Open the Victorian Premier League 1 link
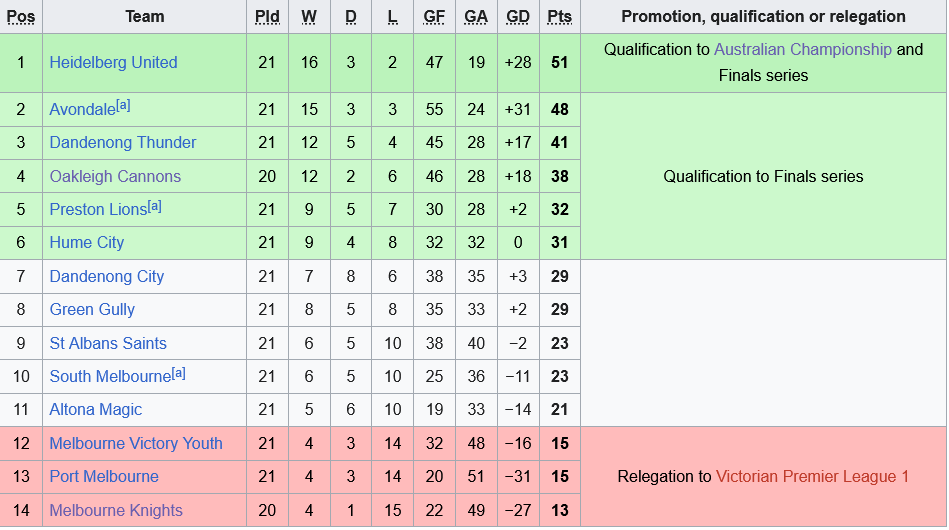The image size is (949, 530). [x=812, y=477]
